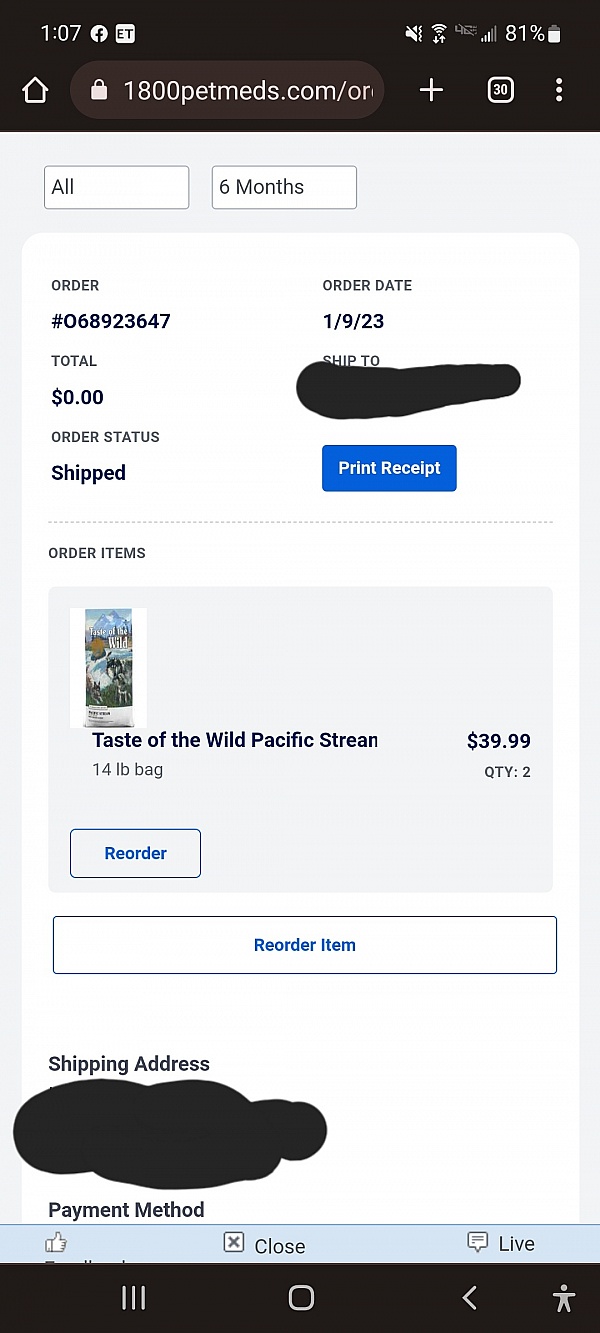This screenshot has width=600, height=1333.
Task: Open Live chat from the bottom bar
Action: [502, 1244]
